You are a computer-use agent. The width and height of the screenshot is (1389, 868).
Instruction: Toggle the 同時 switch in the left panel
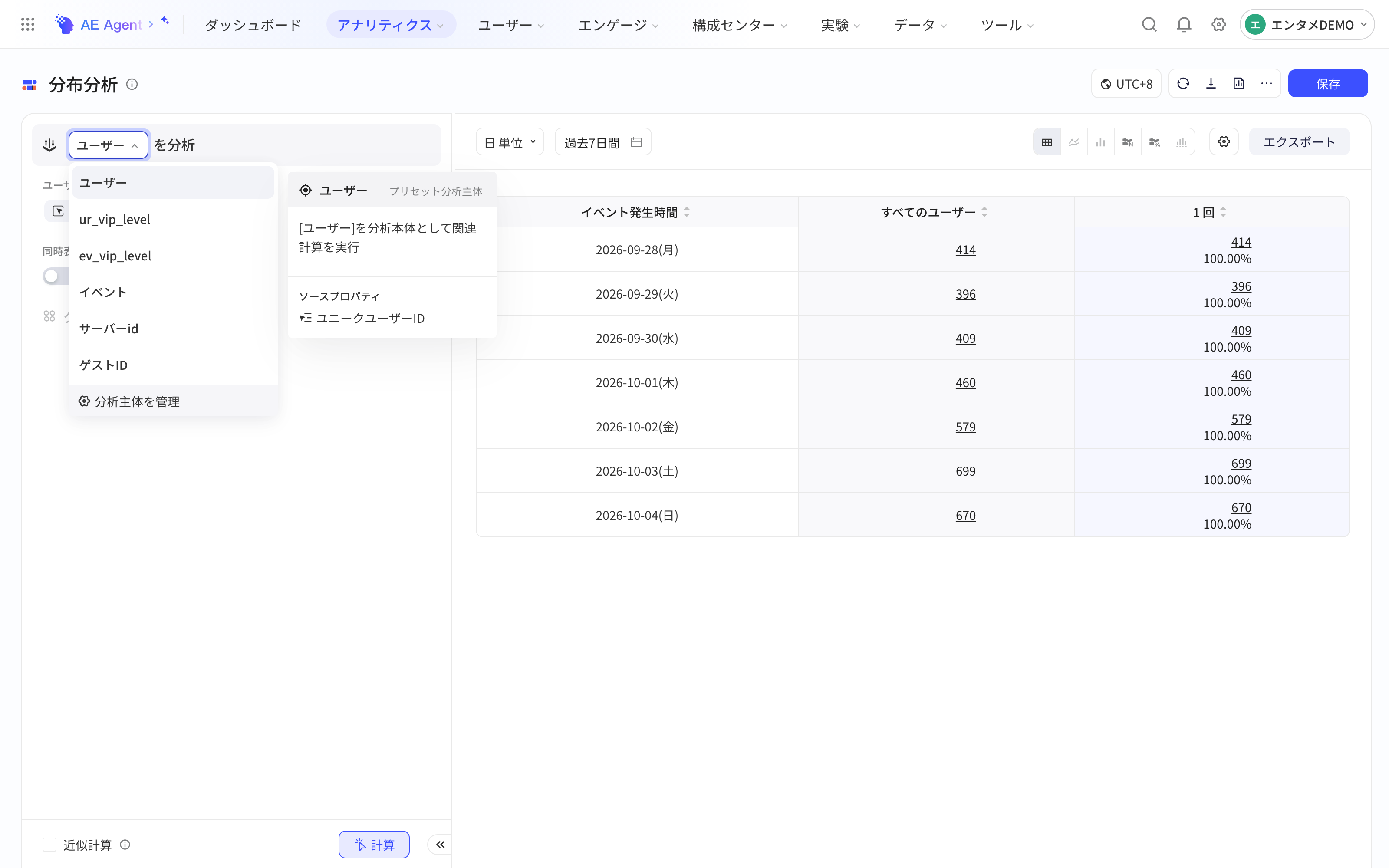click(x=56, y=276)
